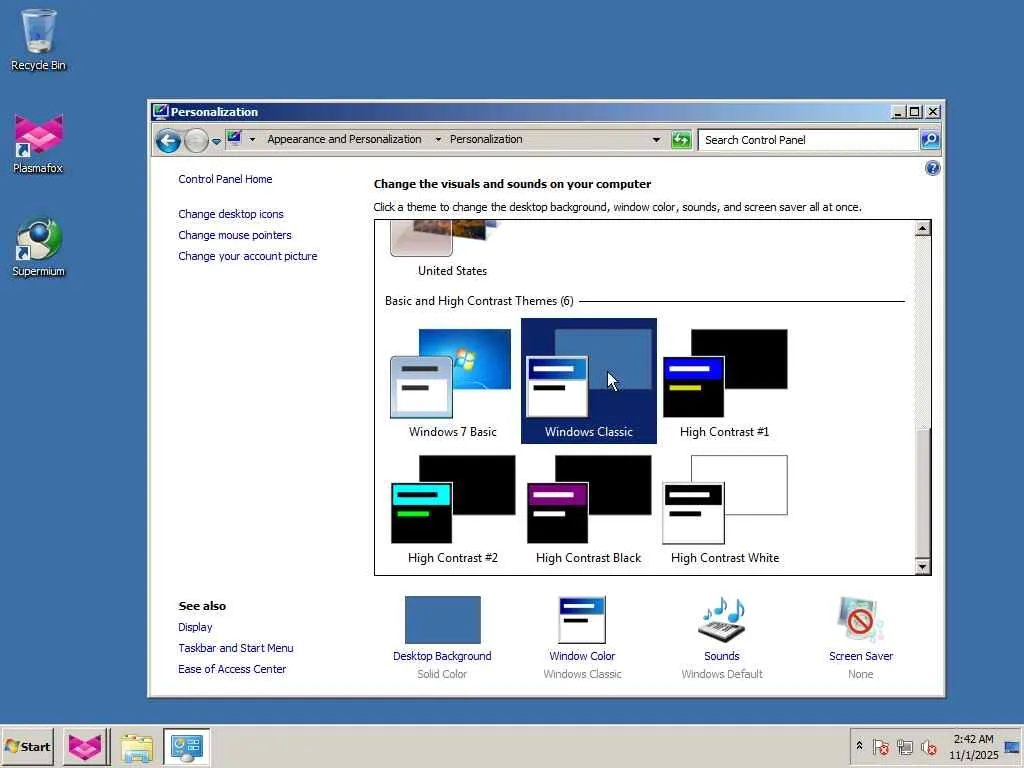Open Ease of Access Center link

point(232,669)
